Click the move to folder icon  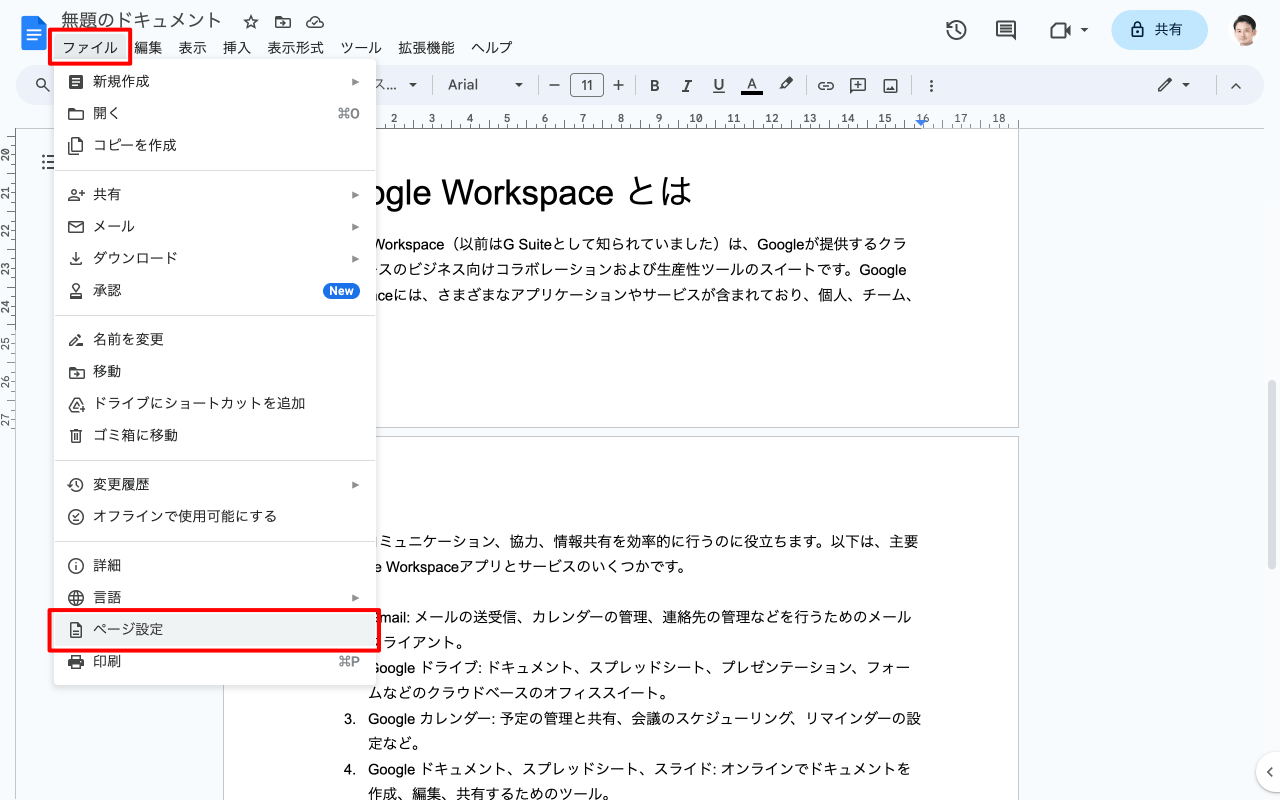(283, 21)
